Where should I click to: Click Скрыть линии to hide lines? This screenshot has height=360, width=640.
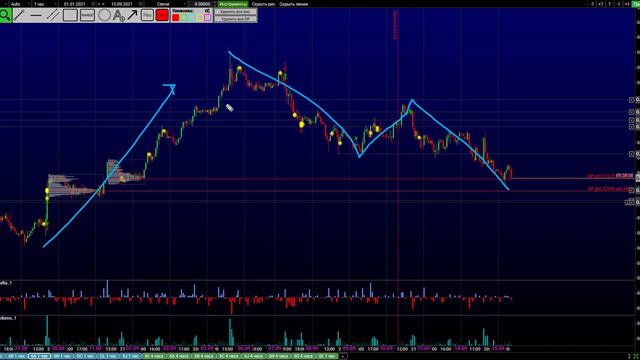[294, 4]
